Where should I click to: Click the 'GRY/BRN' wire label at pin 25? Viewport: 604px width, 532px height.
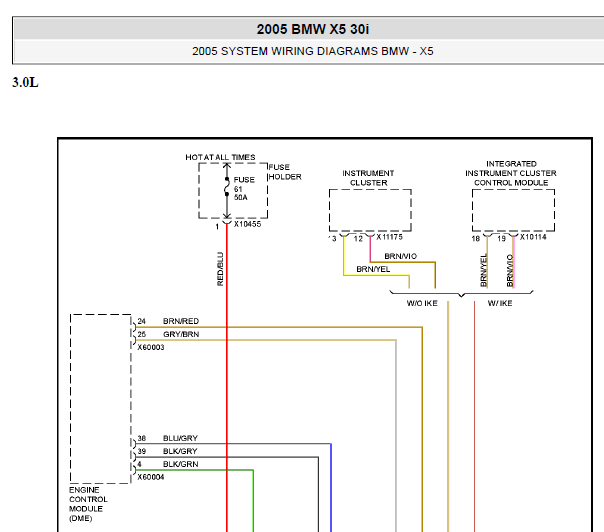[181, 334]
